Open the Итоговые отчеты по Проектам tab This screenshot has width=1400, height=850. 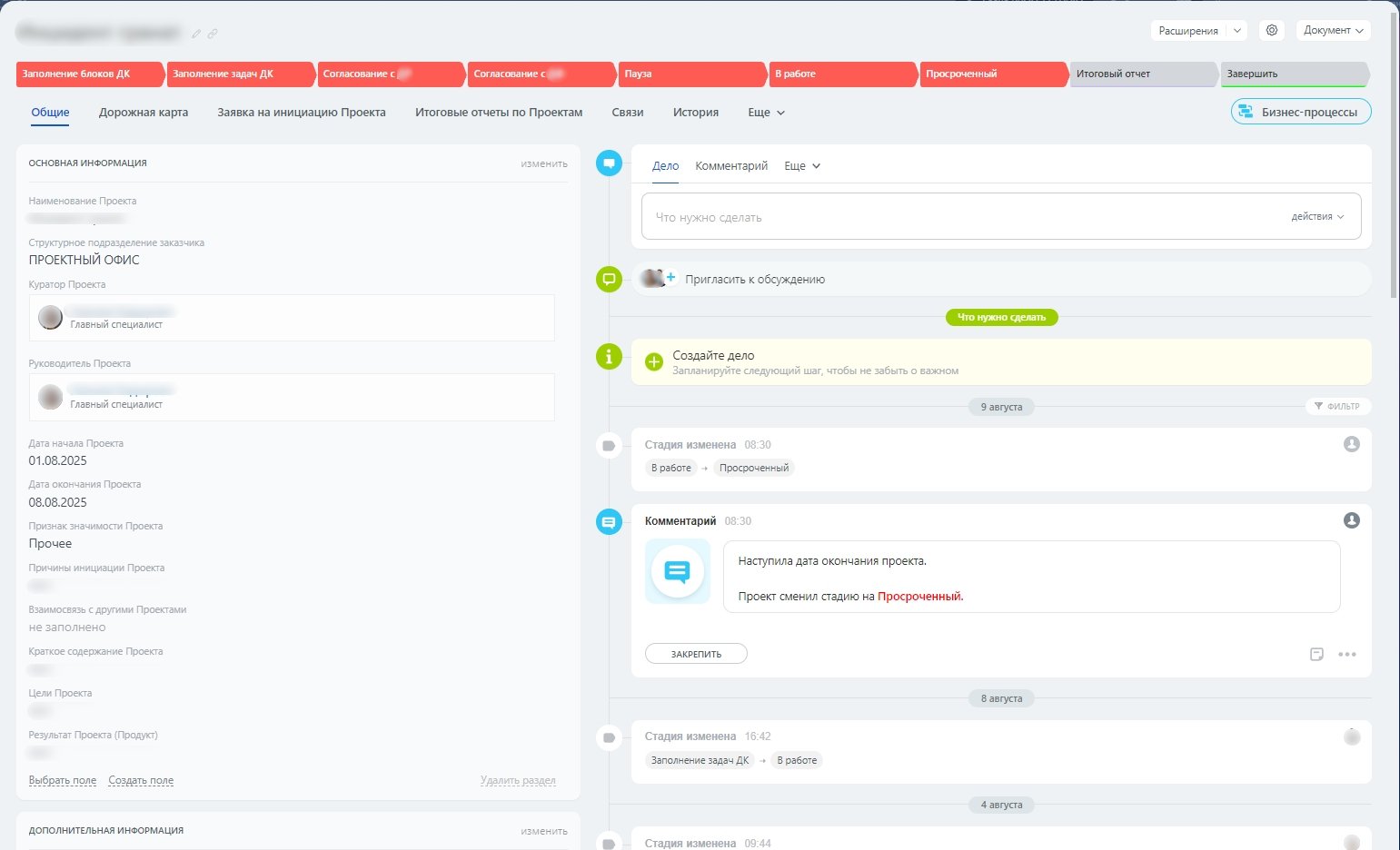pos(499,113)
